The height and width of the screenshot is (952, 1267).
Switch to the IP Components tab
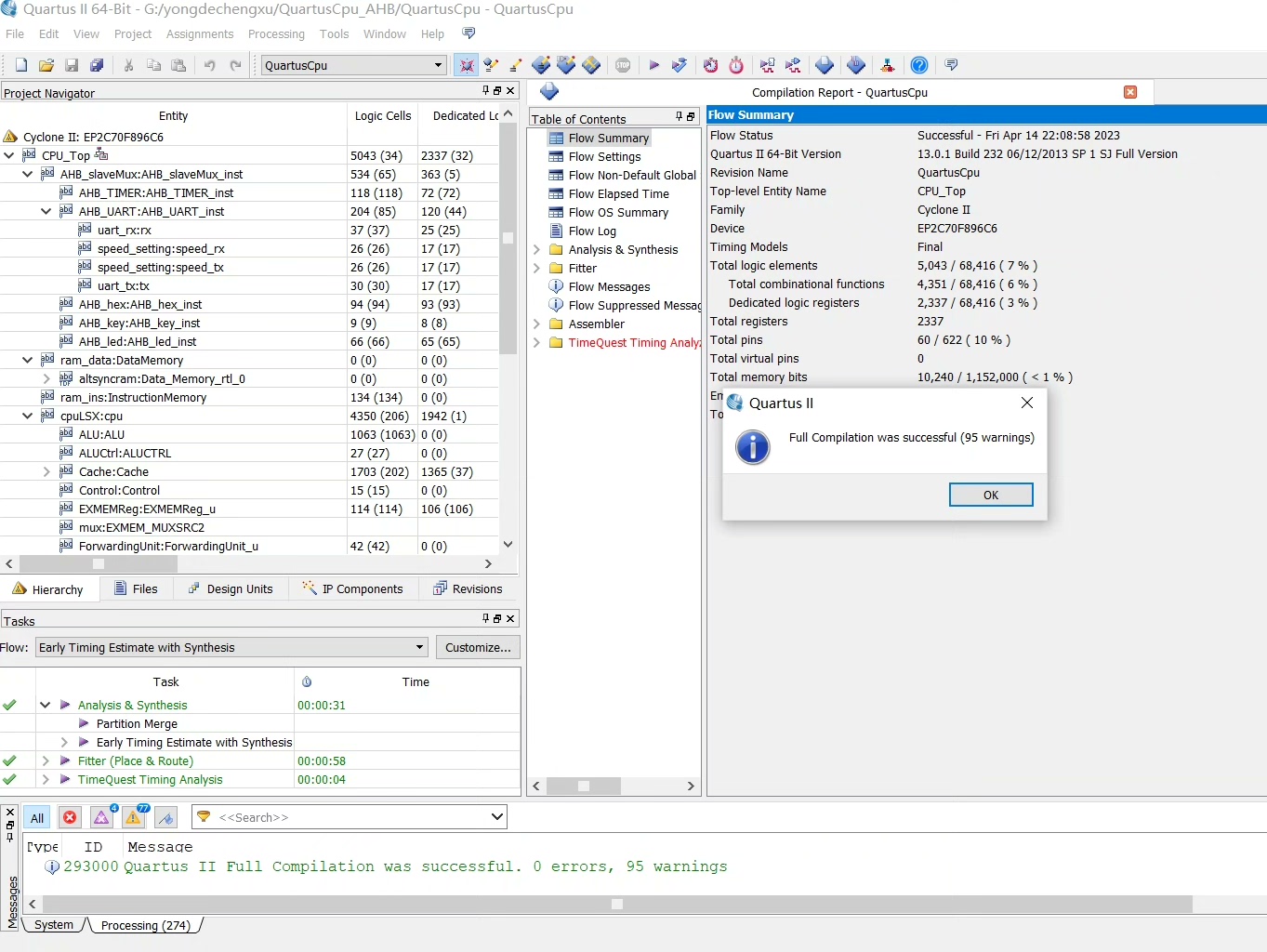pyautogui.click(x=352, y=588)
